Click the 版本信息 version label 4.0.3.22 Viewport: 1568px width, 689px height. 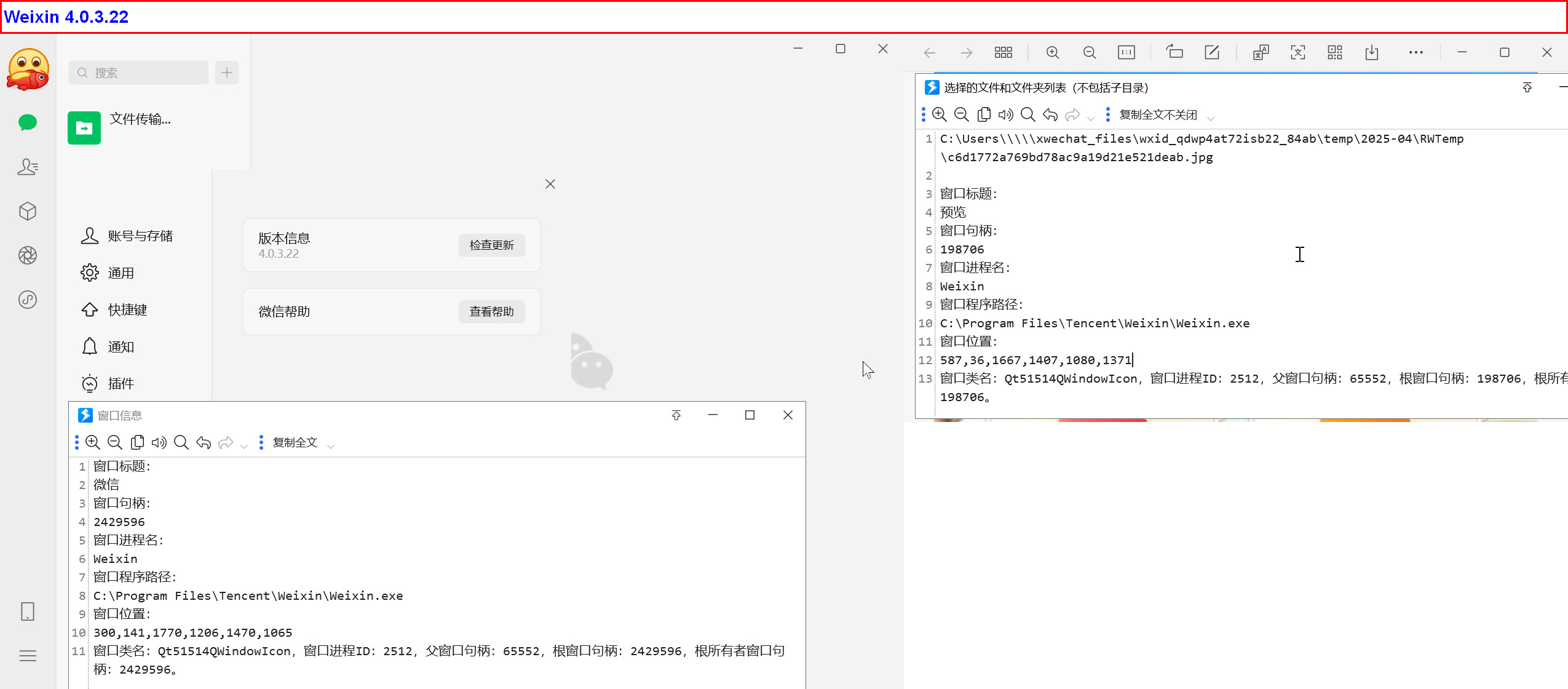(279, 253)
